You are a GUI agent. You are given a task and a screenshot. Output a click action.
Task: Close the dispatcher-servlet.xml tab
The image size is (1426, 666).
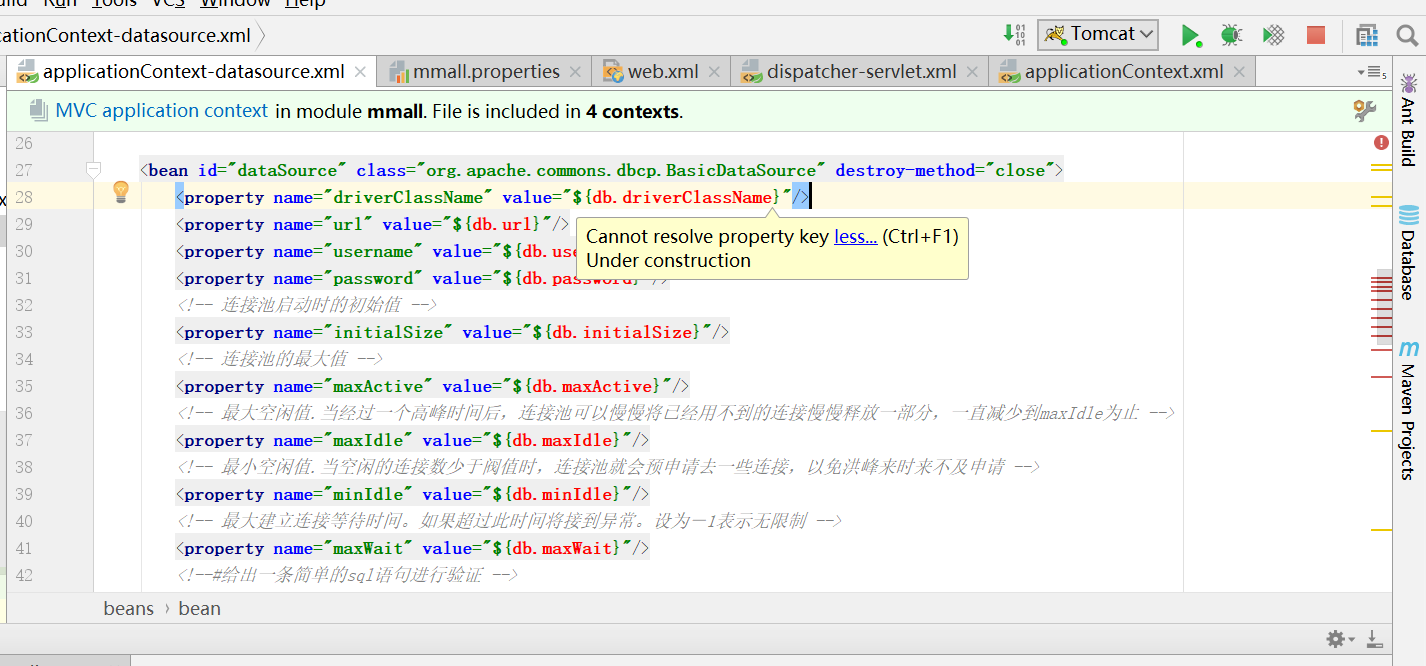[972, 72]
